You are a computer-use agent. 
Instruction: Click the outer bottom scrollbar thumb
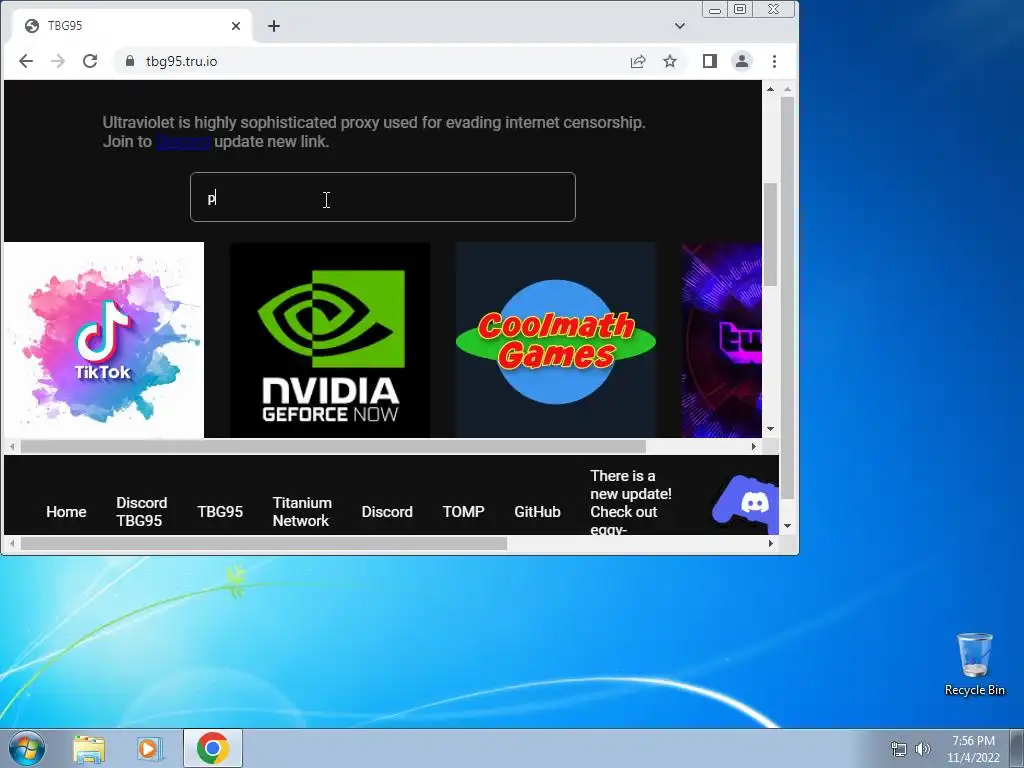click(264, 543)
